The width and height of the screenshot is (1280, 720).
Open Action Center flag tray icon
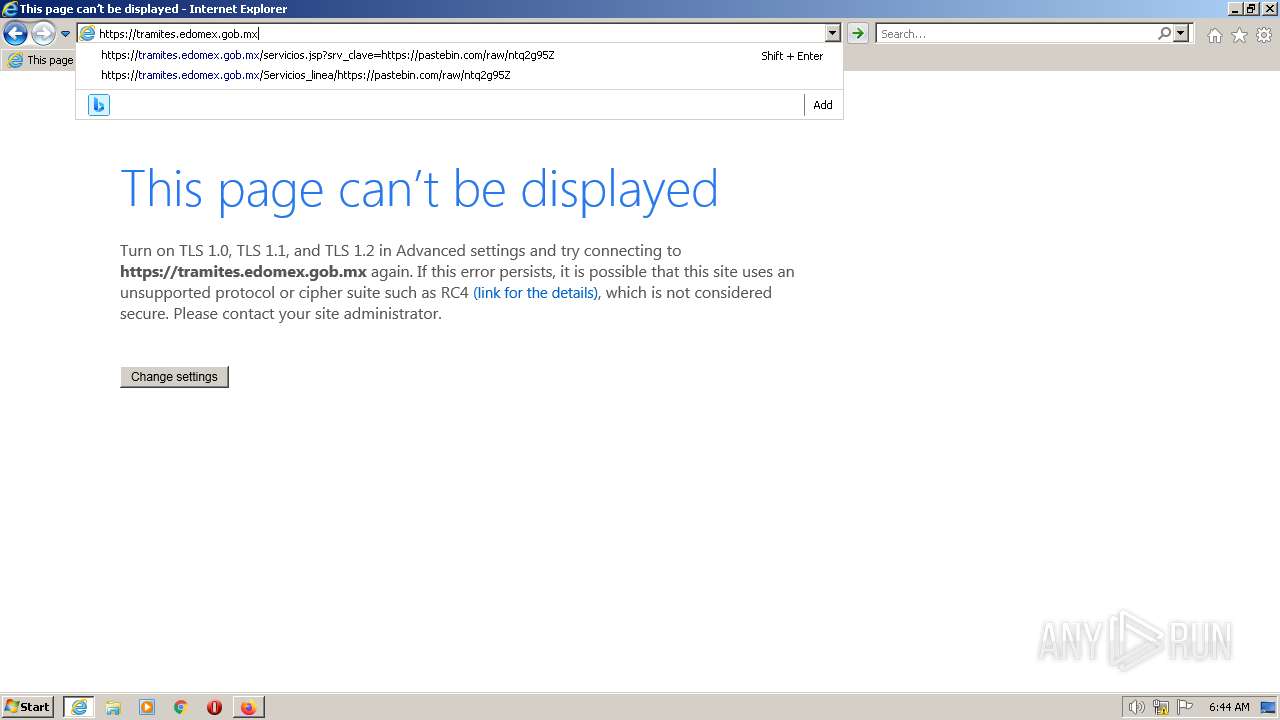pos(1185,707)
